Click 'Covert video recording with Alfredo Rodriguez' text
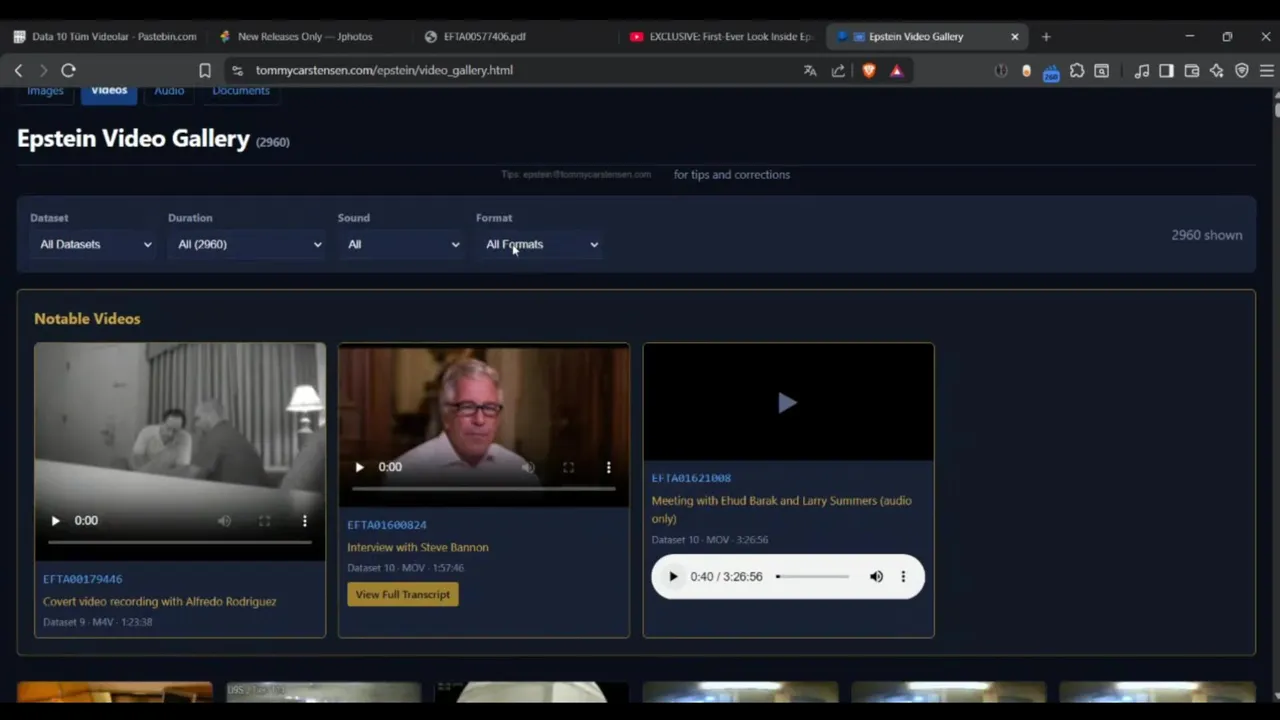The height and width of the screenshot is (720, 1280). coord(160,601)
